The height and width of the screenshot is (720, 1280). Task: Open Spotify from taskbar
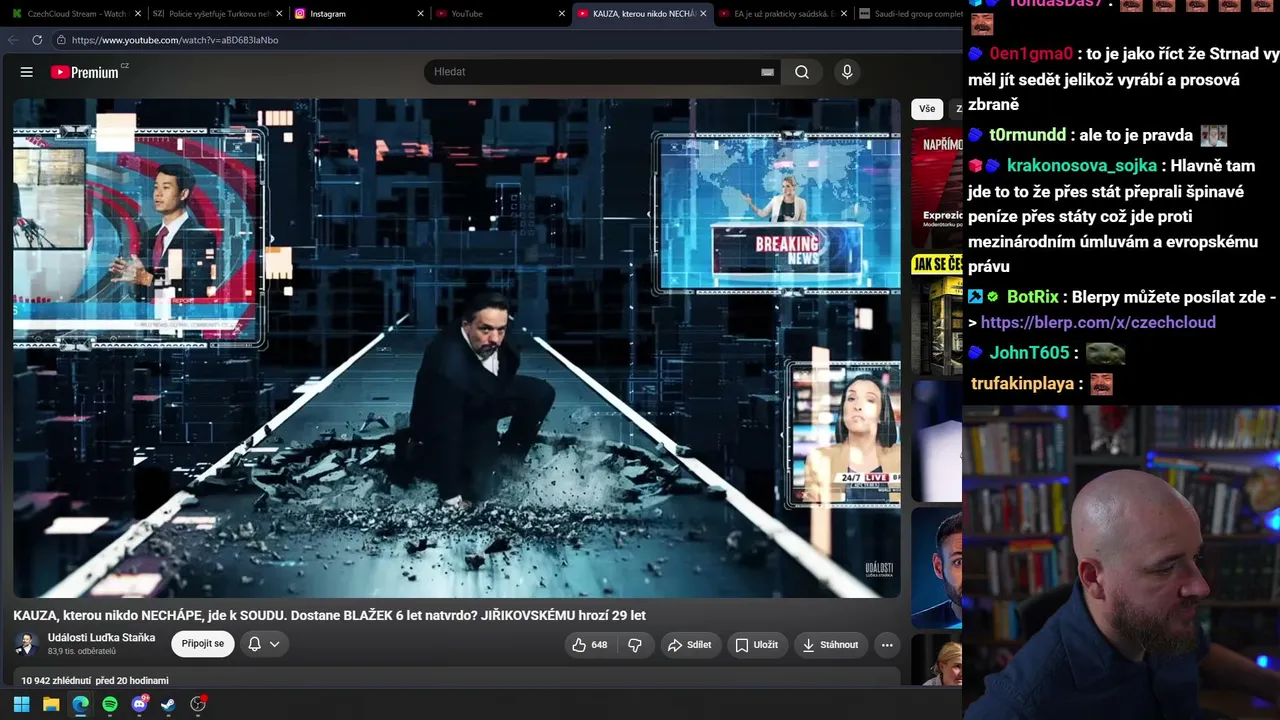click(x=110, y=704)
